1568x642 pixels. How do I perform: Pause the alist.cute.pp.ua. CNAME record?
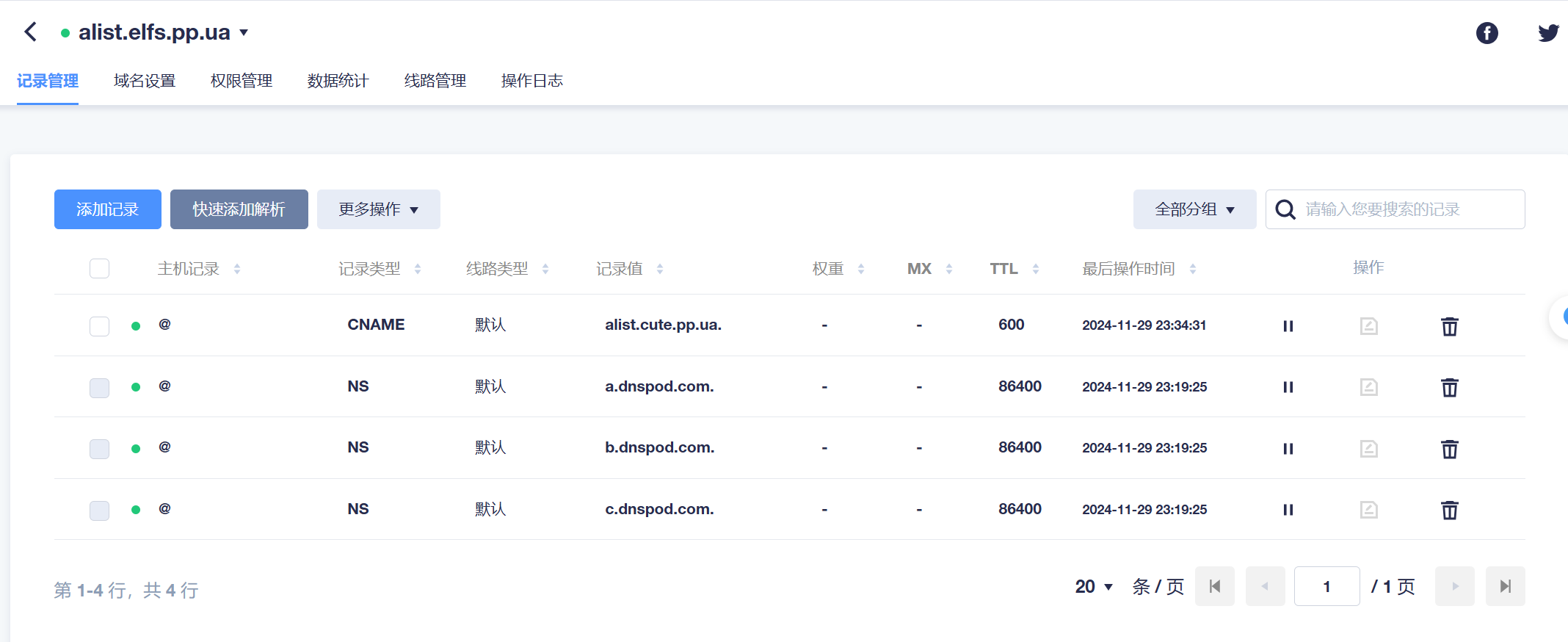pyautogui.click(x=1288, y=326)
